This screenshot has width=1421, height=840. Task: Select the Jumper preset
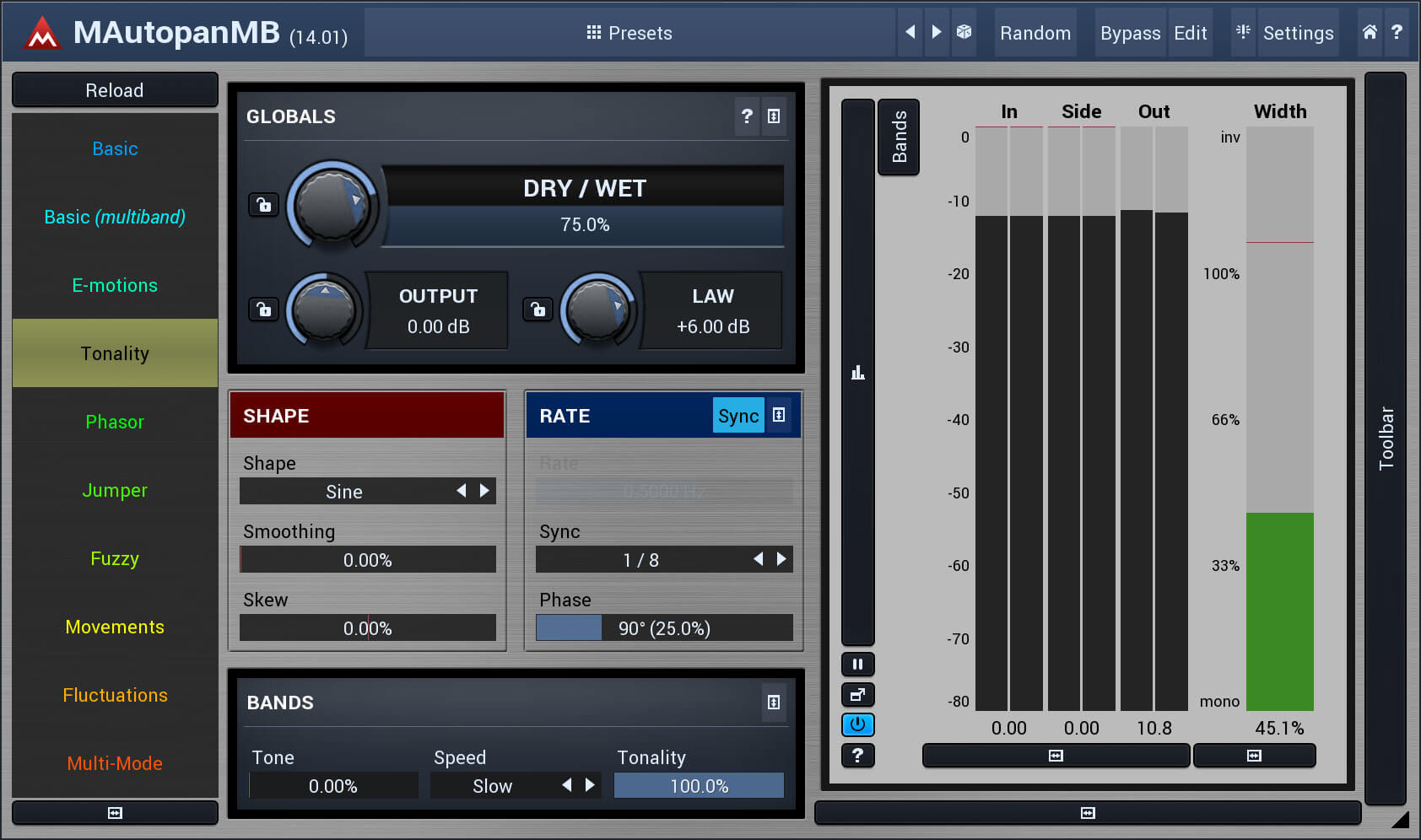(x=115, y=490)
